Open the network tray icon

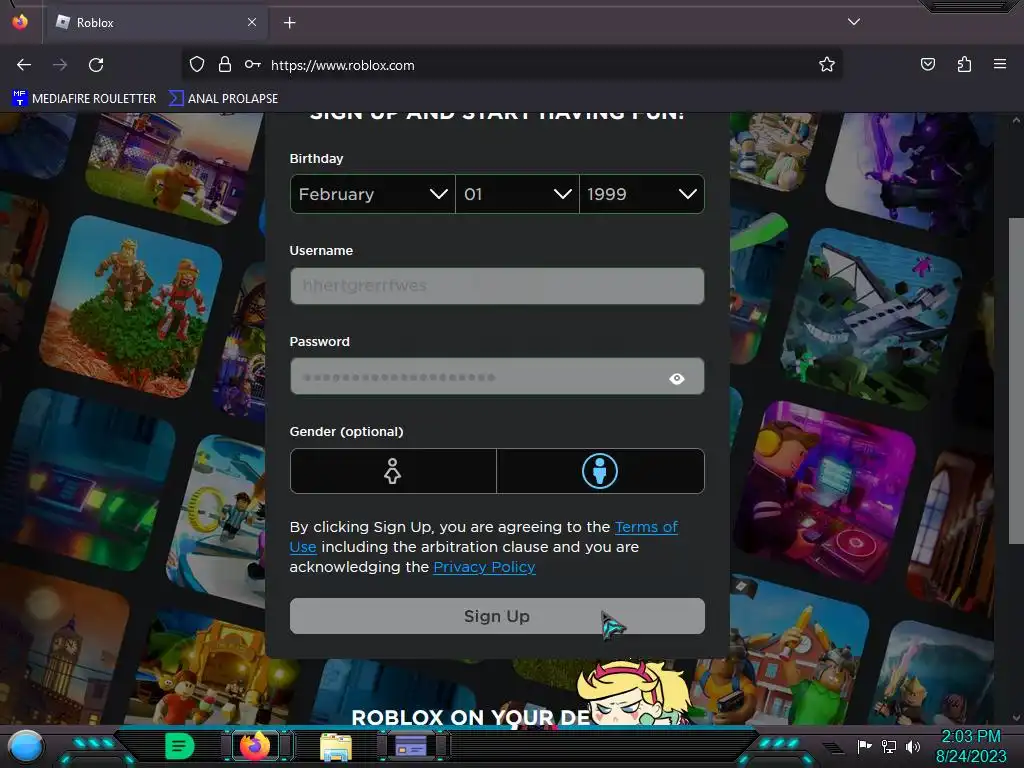(889, 746)
